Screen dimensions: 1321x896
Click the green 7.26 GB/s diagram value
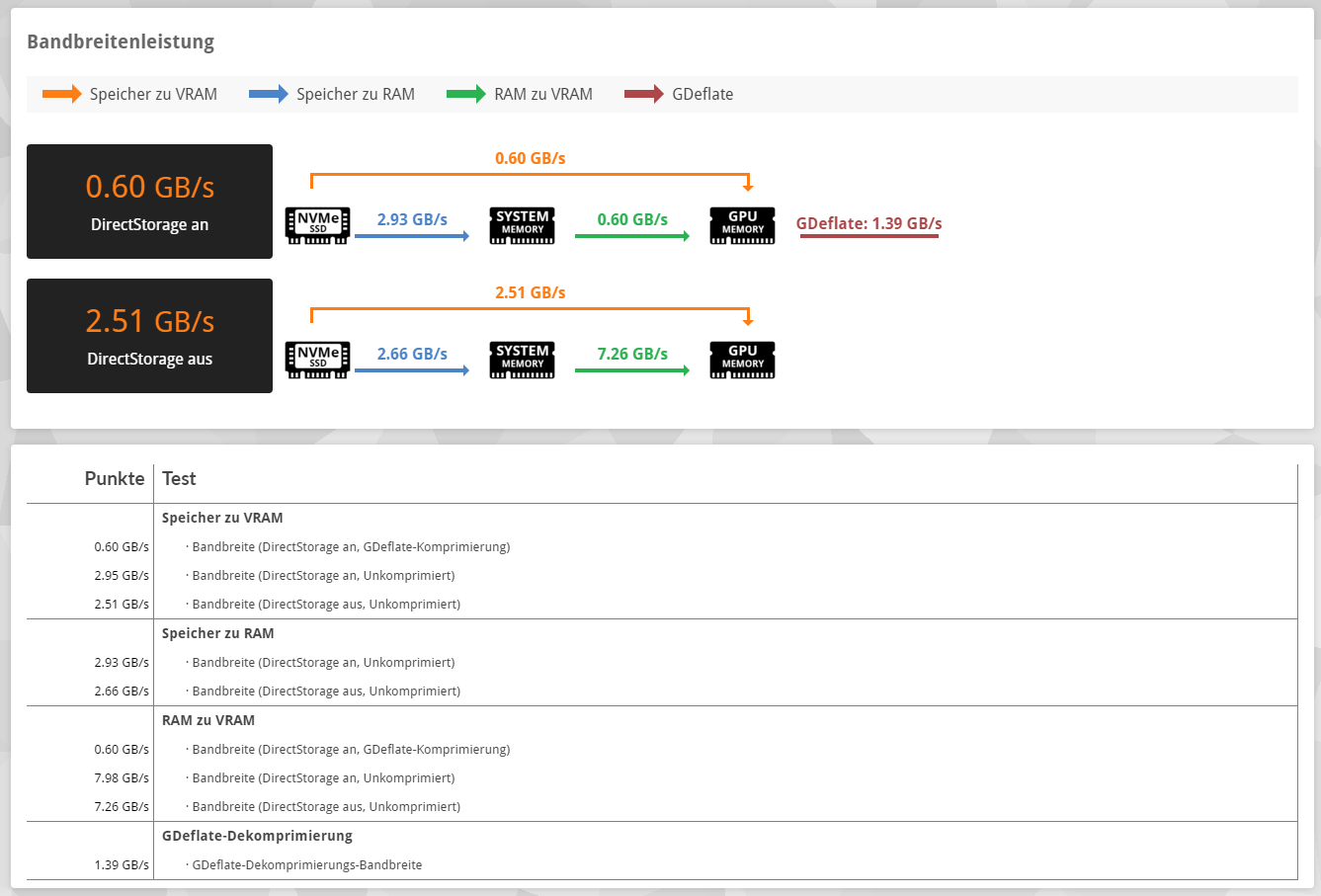(x=632, y=354)
